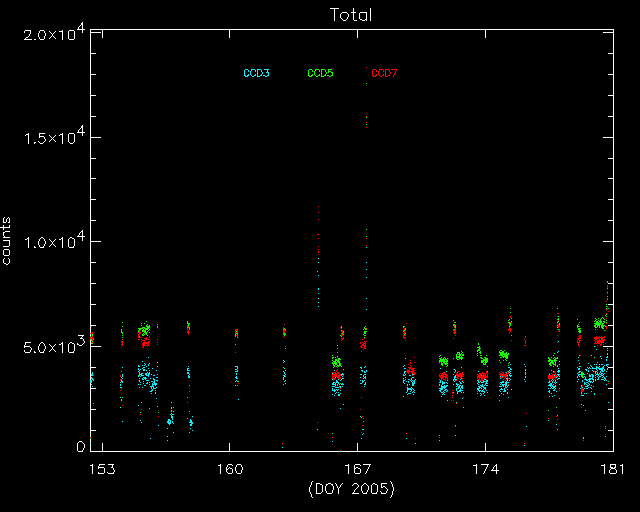Select the green CCD5 legend label

point(320,73)
